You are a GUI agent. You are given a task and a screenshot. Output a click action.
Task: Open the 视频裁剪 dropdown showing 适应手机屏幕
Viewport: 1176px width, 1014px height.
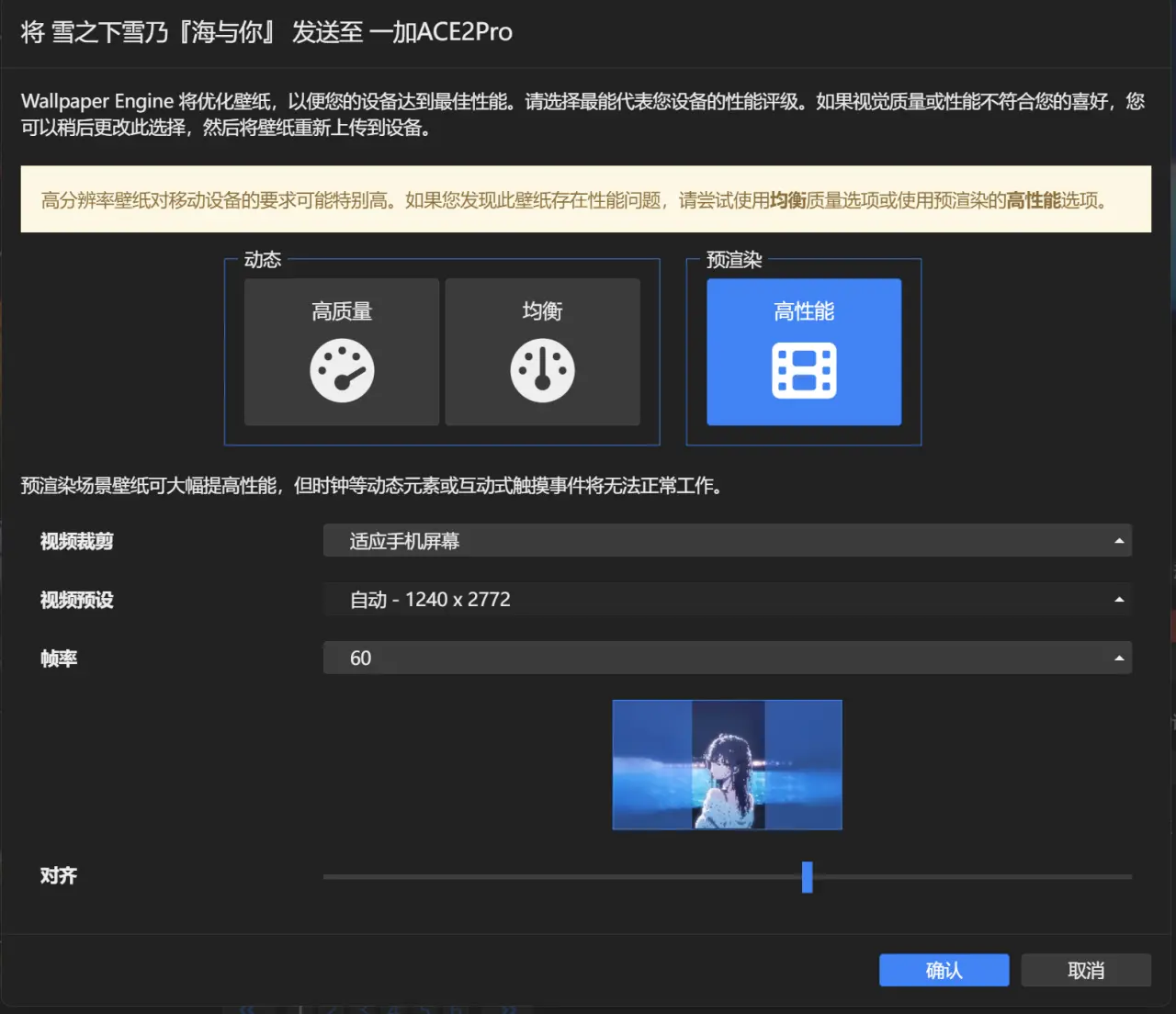tap(728, 541)
